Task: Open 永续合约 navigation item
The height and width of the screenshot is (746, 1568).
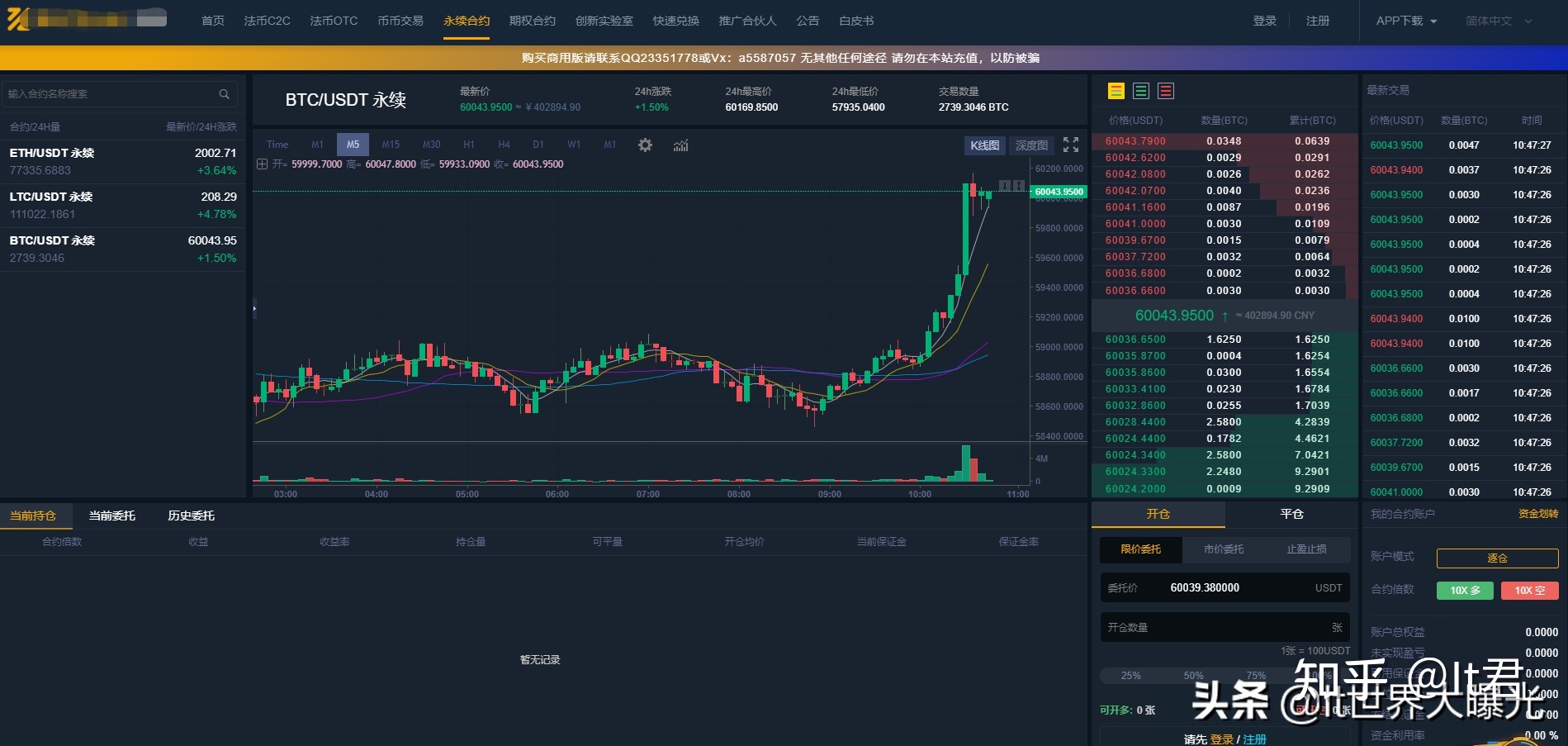Action: [467, 21]
